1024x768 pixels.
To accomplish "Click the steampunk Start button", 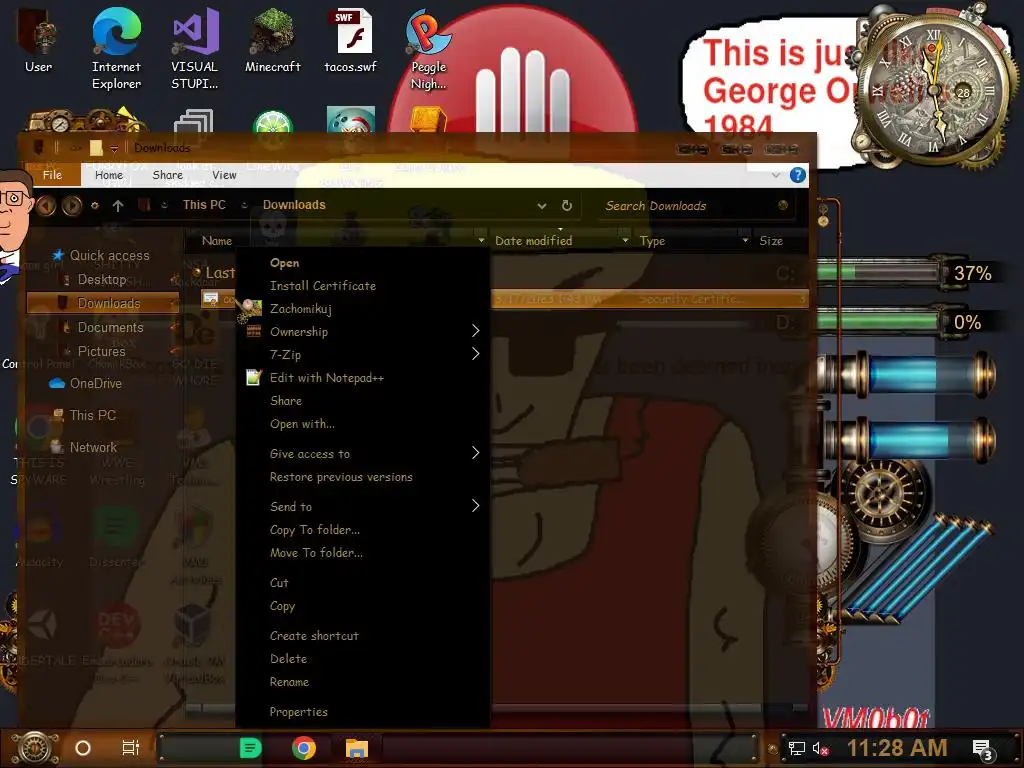I will click(x=35, y=748).
